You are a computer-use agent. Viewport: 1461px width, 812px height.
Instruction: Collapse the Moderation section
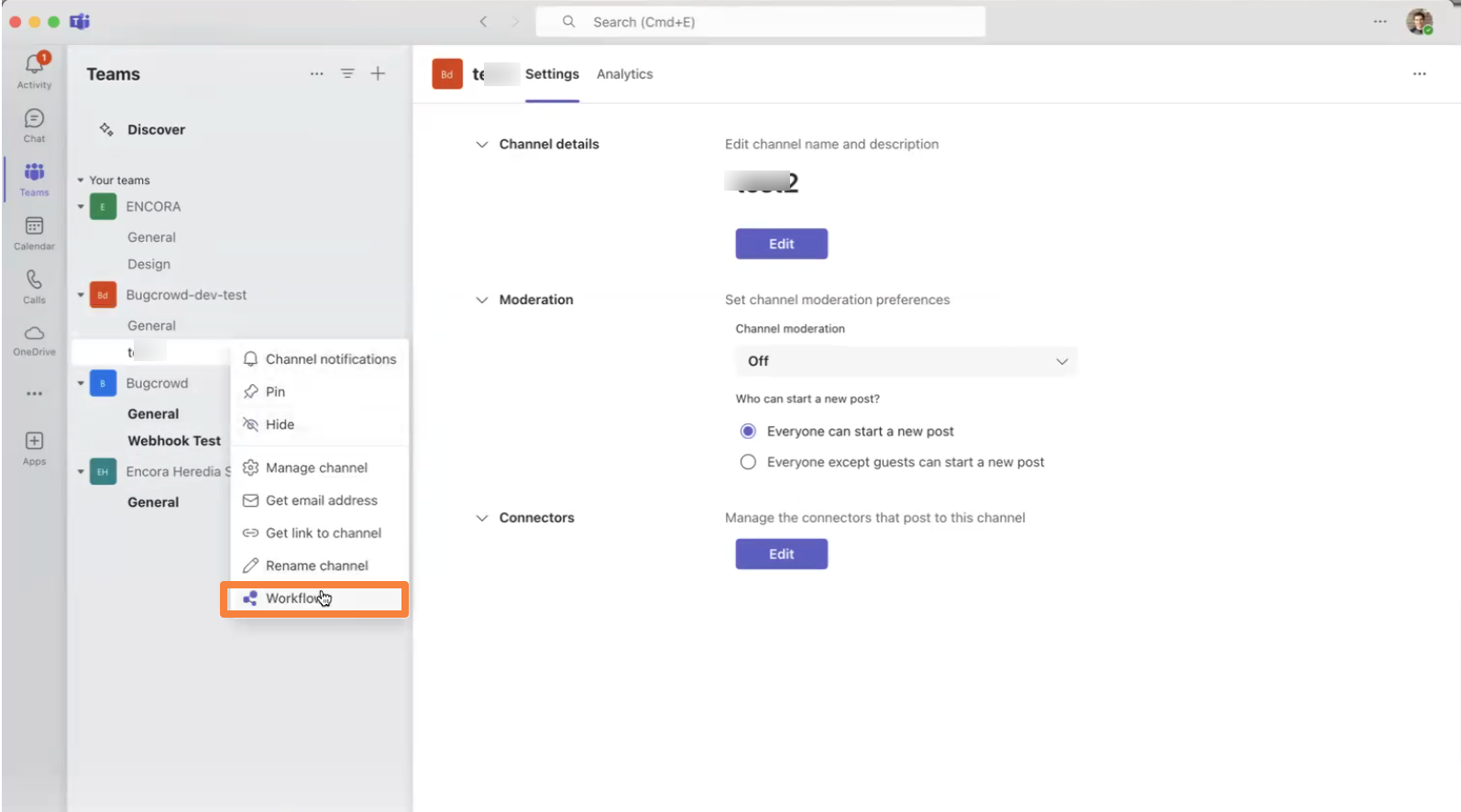(x=481, y=300)
